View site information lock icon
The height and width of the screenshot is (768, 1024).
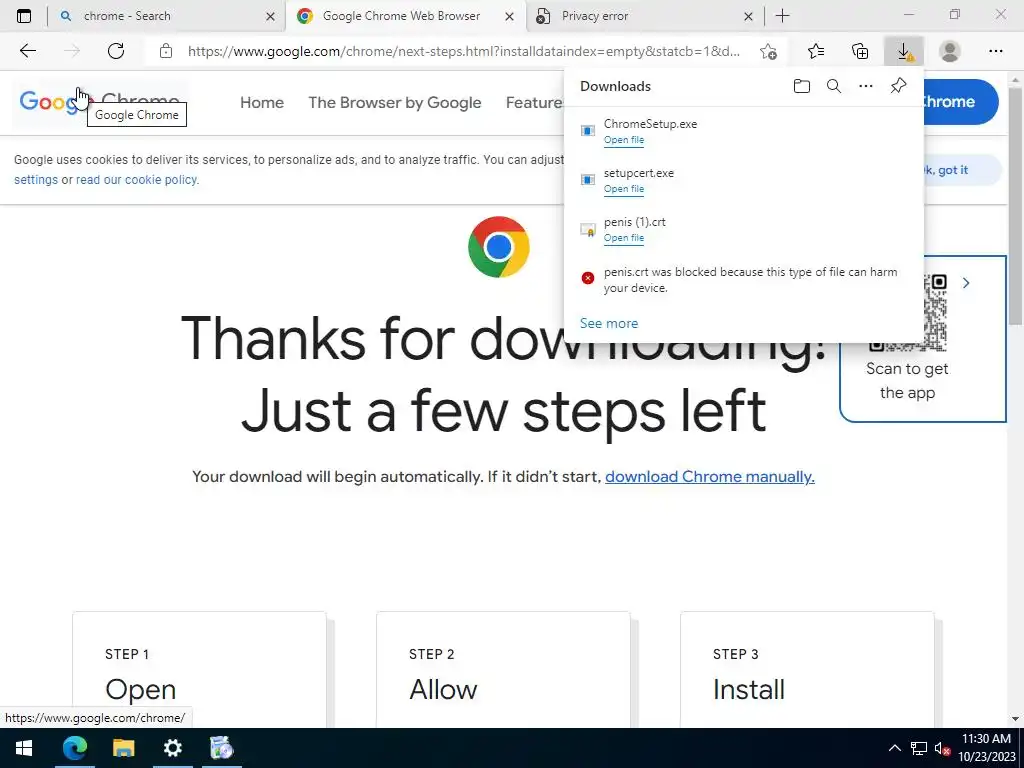[166, 51]
